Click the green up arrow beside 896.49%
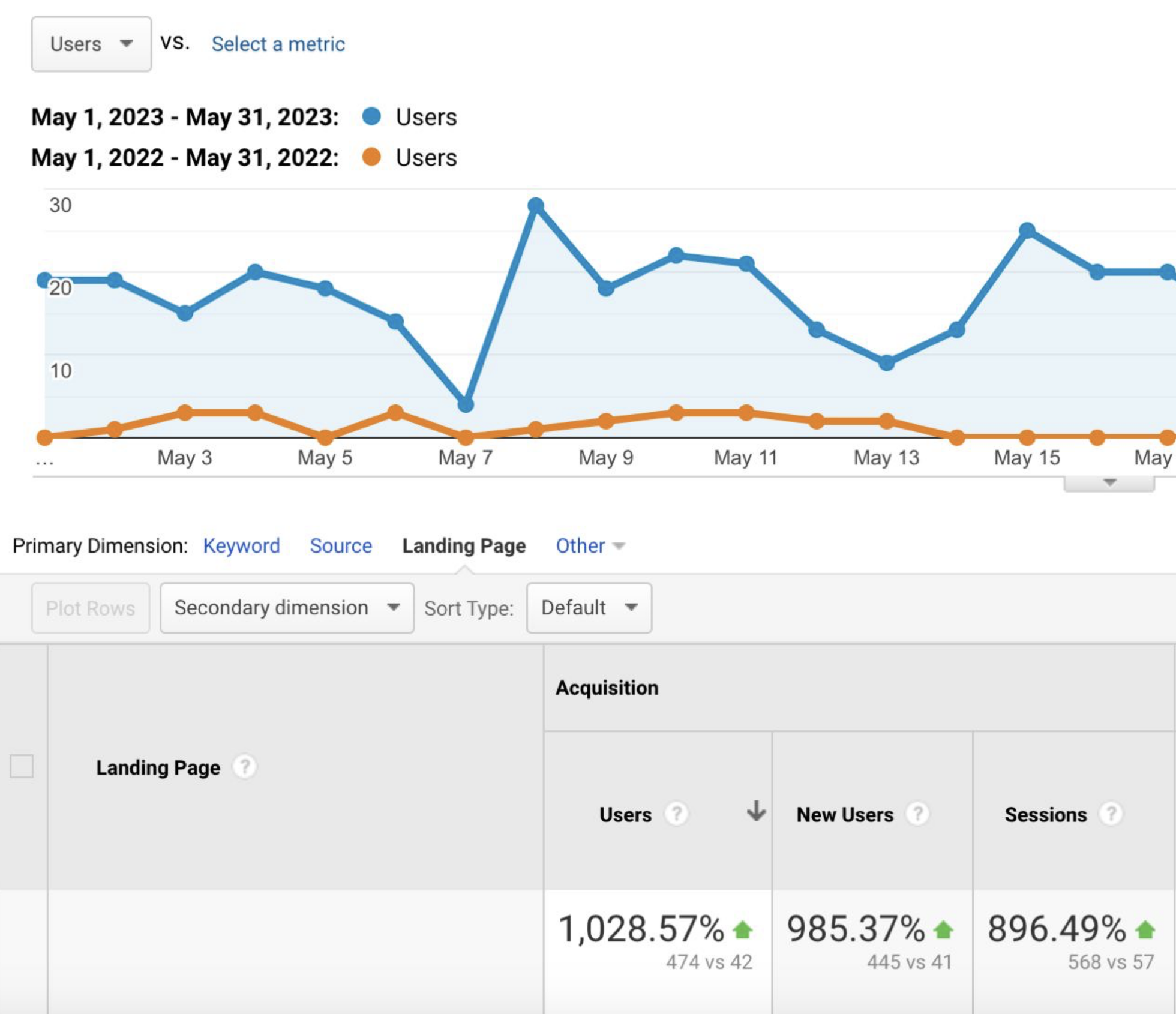Screen dimensions: 1176x1014 (1145, 929)
